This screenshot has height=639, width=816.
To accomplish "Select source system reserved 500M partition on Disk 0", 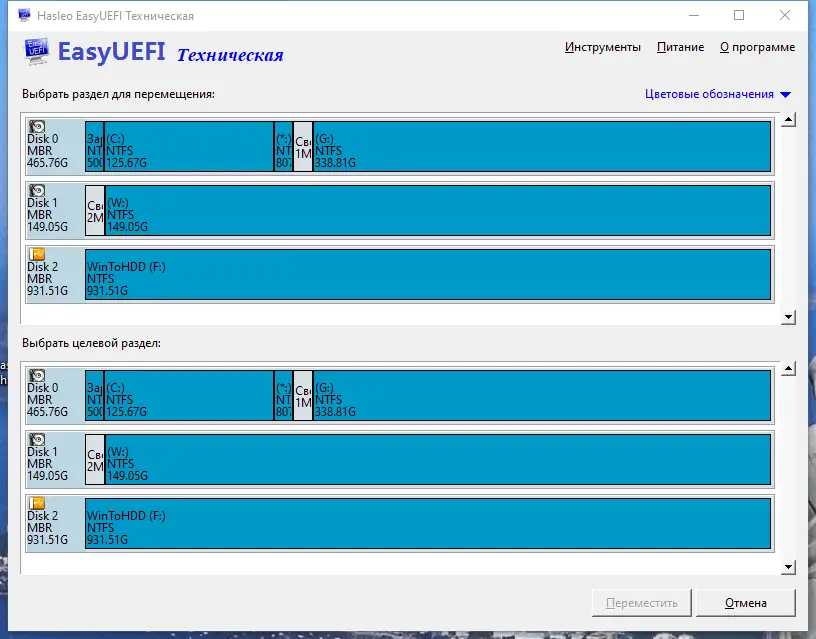I will 94,146.
